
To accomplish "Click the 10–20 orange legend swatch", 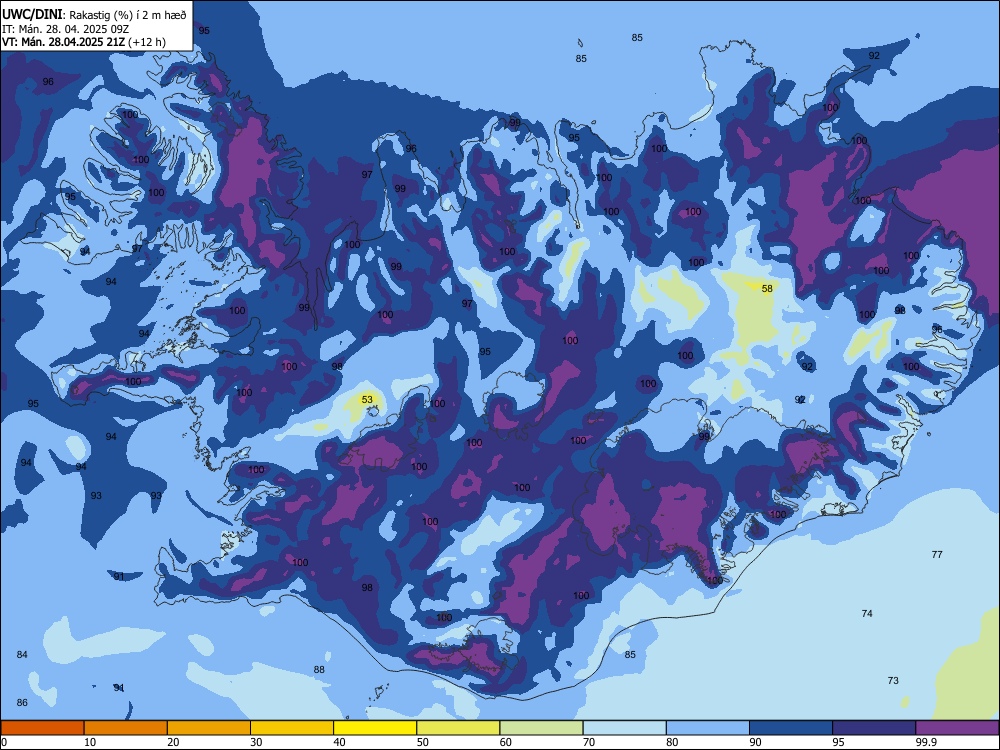I will pyautogui.click(x=126, y=728).
